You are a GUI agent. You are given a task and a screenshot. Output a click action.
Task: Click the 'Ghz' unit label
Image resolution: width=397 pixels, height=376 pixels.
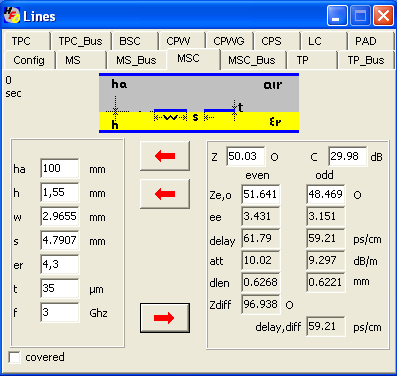pyautogui.click(x=98, y=313)
